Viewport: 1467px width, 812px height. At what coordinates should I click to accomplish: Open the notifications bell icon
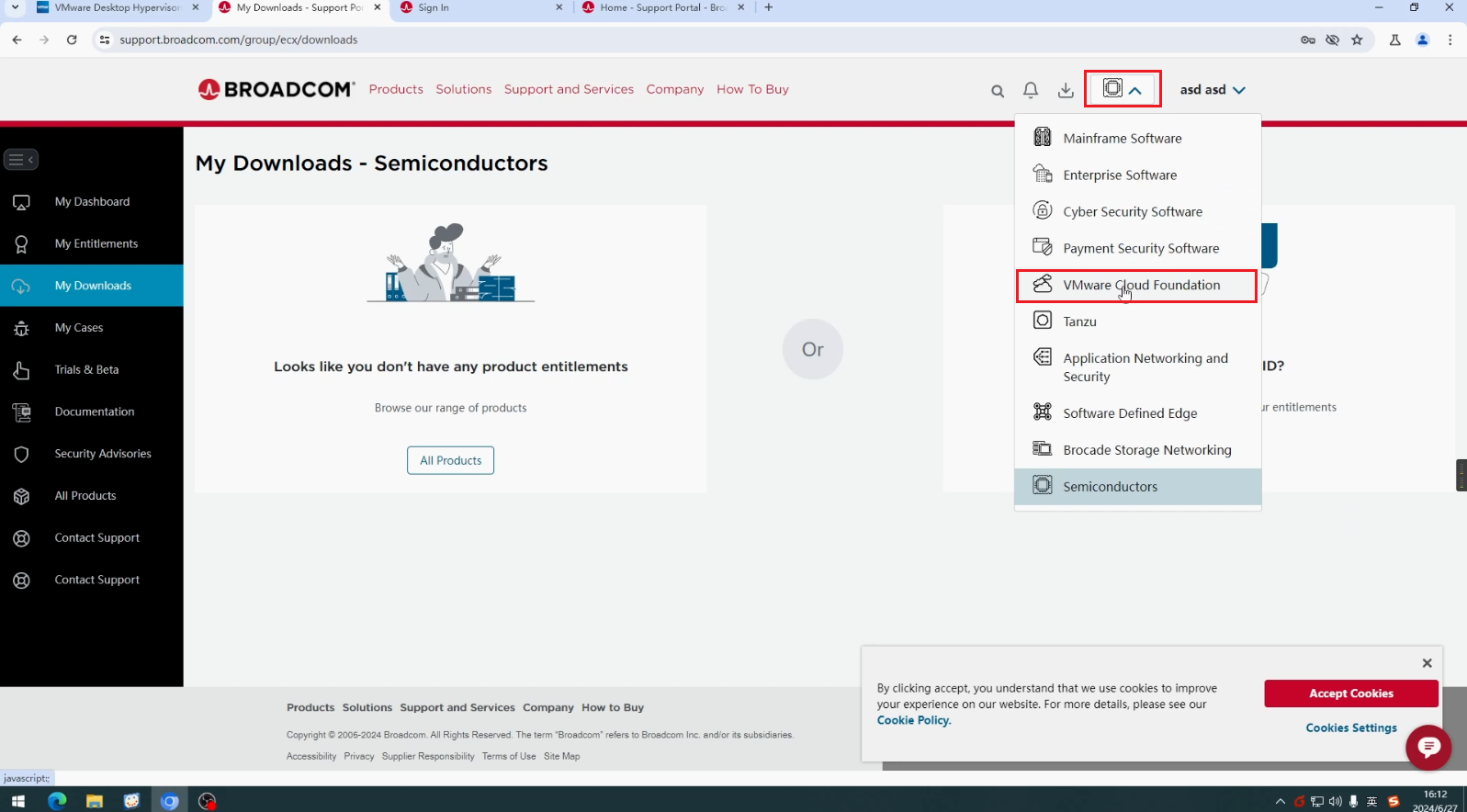pyautogui.click(x=1031, y=90)
